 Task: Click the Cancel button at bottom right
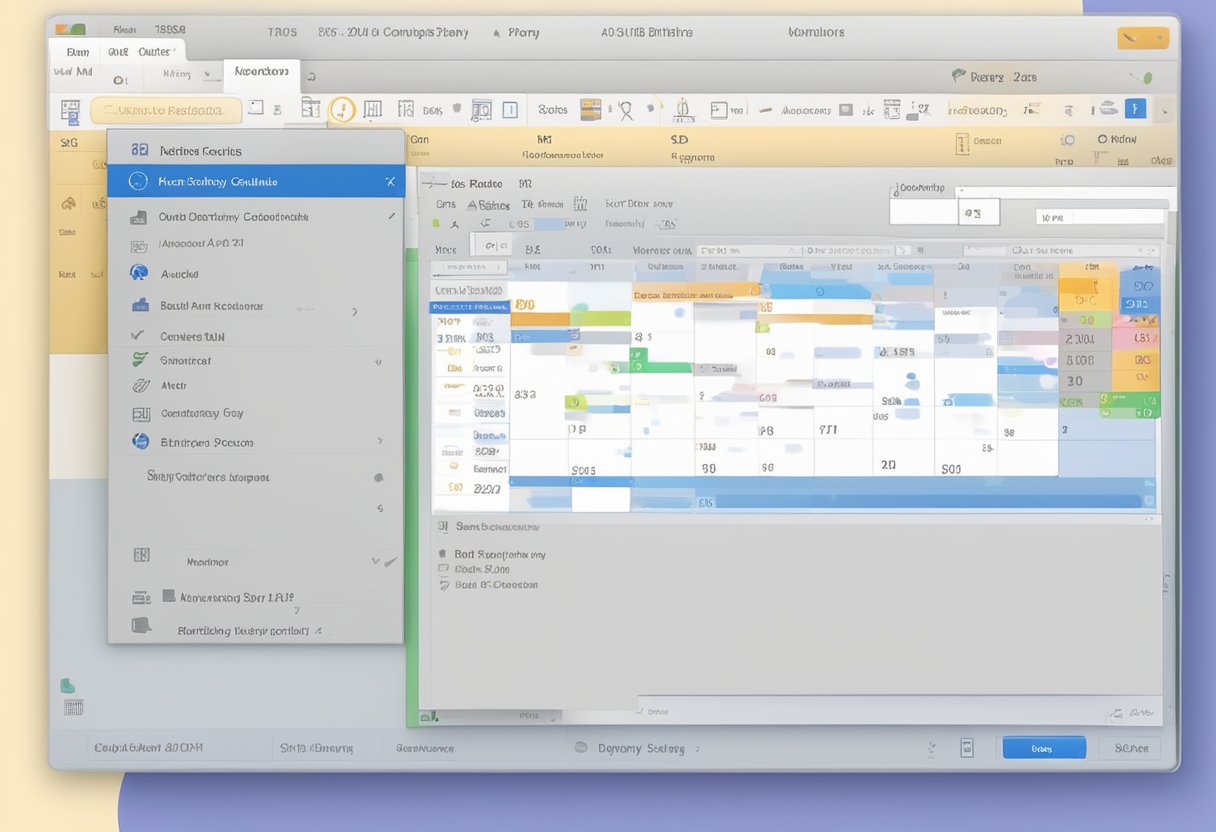[x=1129, y=747]
